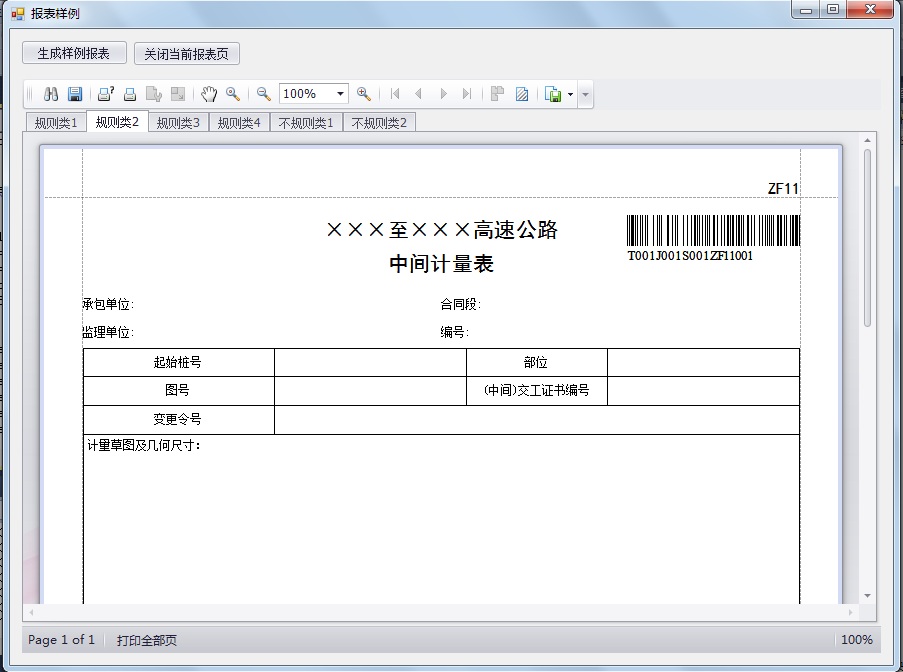Open the 规则类3 tab
This screenshot has width=903, height=672.
pyautogui.click(x=178, y=123)
